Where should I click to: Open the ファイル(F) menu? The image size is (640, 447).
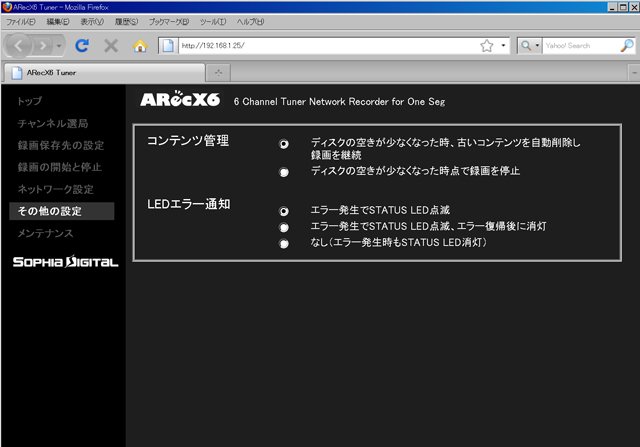[20, 22]
